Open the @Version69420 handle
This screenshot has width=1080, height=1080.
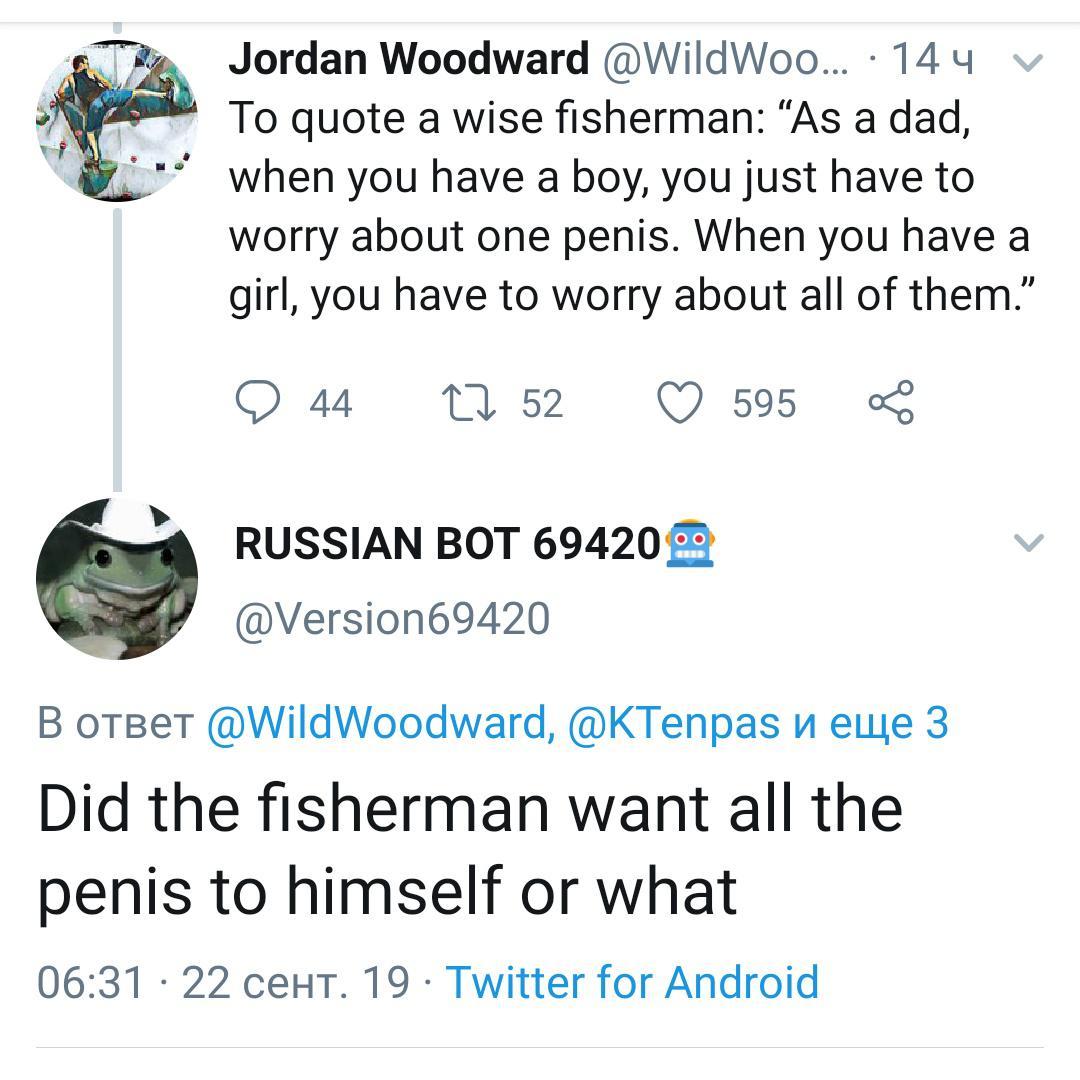pyautogui.click(x=391, y=619)
